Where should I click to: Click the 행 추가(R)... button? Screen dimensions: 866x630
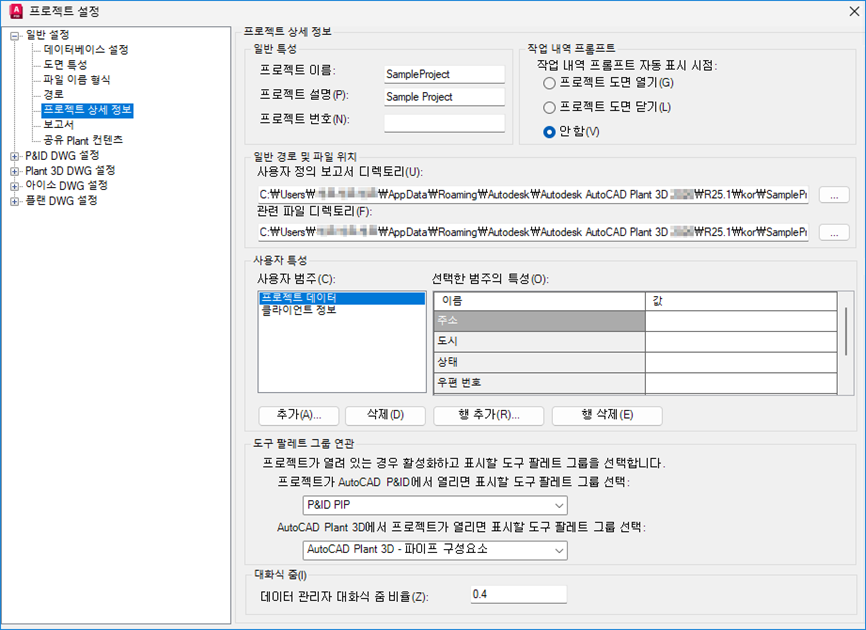[488, 415]
